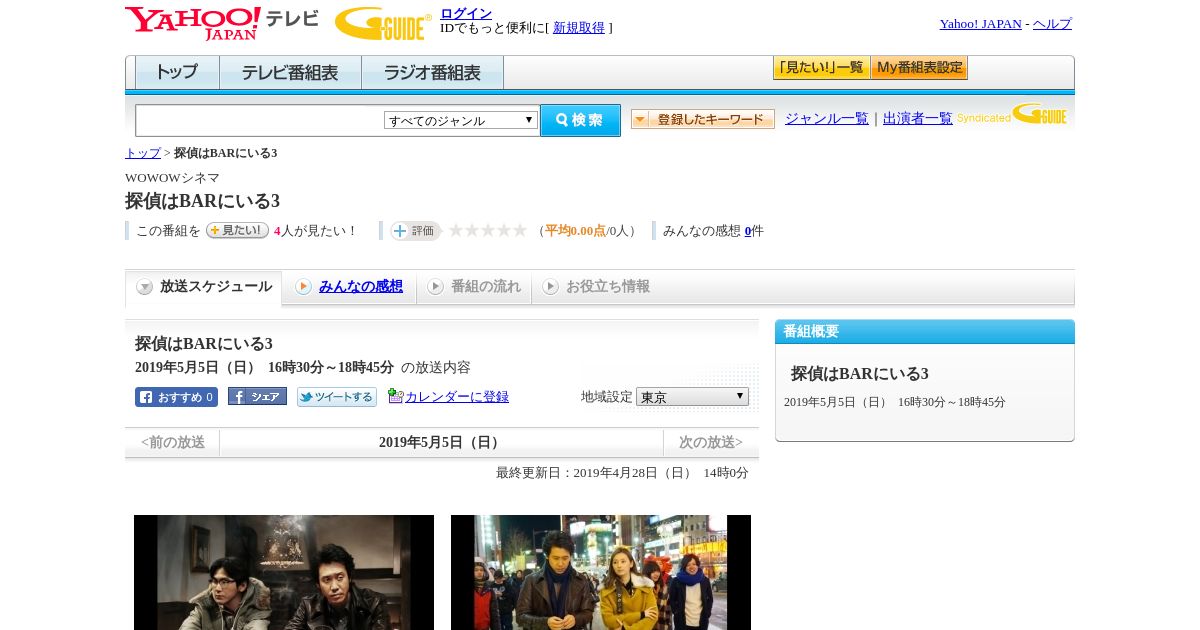Open the ヘルプ link
The width and height of the screenshot is (1200, 630).
coord(1052,24)
